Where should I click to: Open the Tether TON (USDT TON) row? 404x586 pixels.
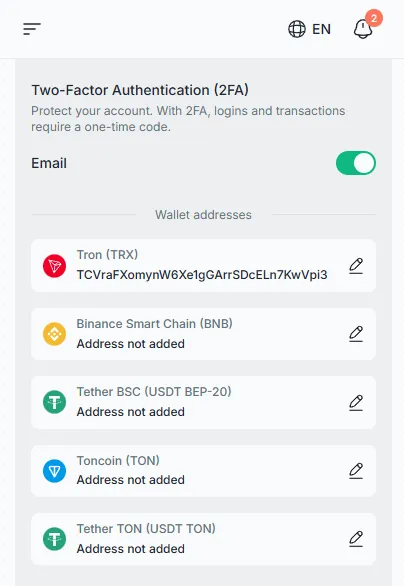(x=203, y=539)
